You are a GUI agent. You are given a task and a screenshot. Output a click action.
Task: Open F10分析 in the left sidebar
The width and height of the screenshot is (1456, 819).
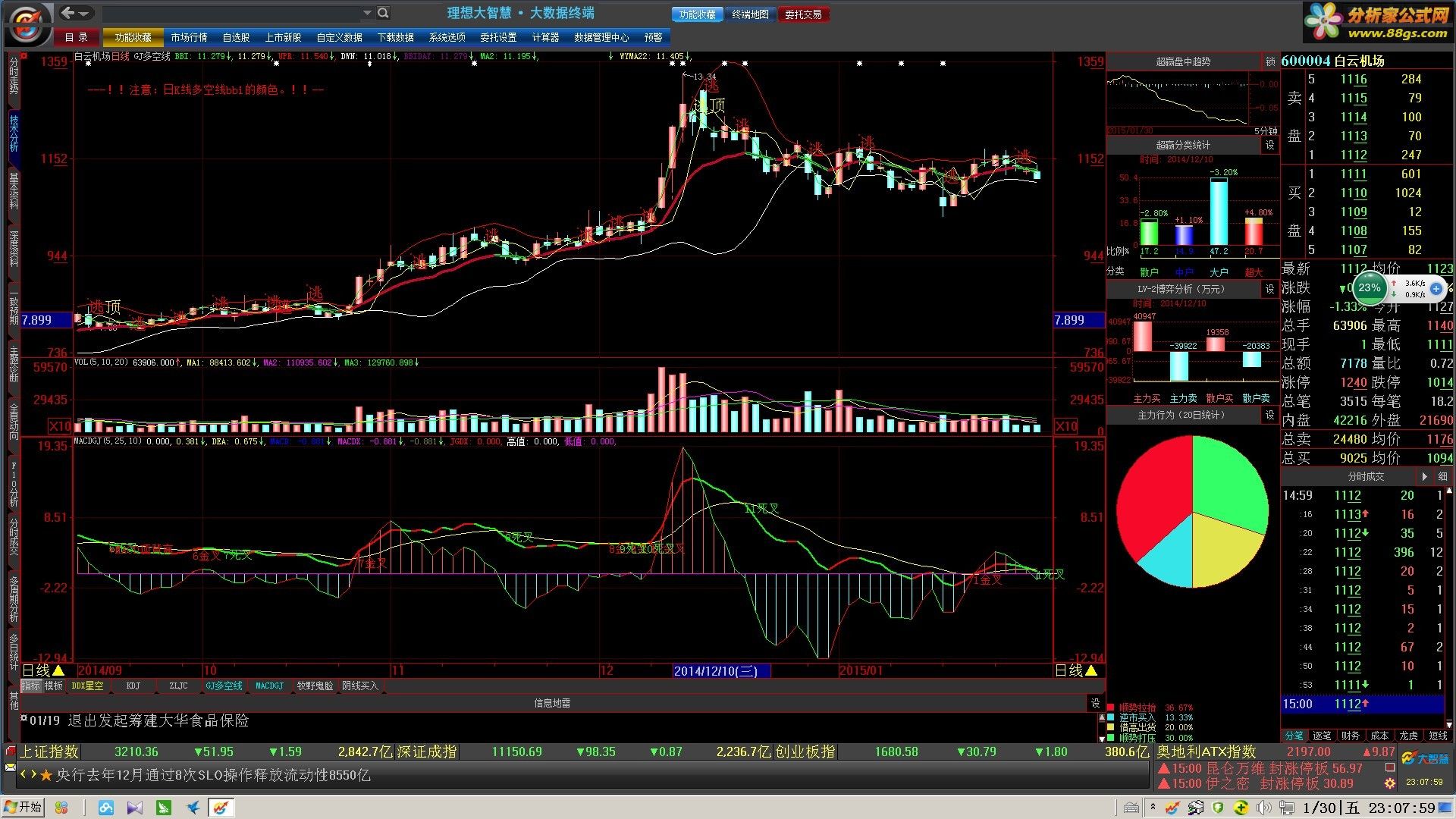14,484
